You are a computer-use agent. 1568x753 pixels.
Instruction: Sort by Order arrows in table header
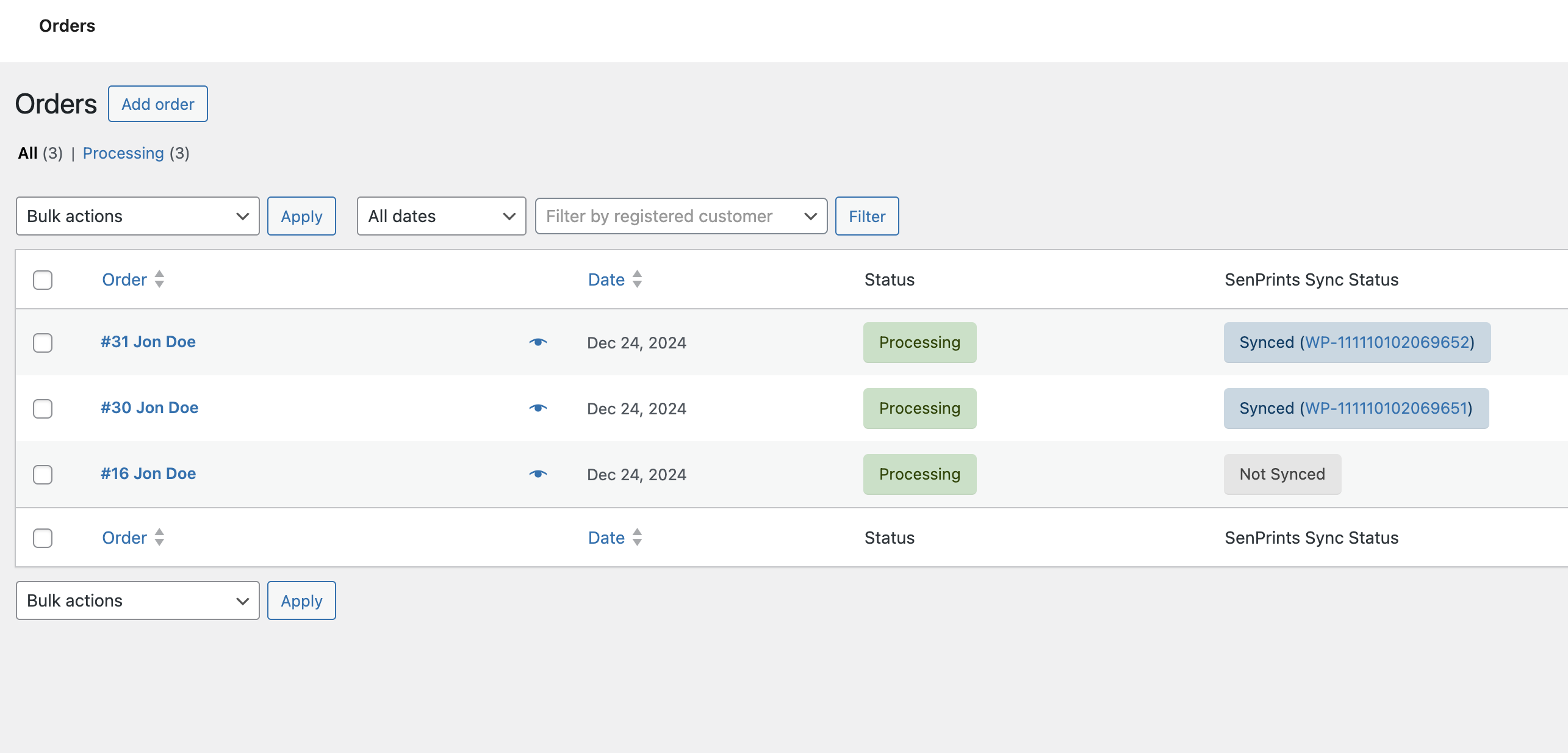coord(159,279)
